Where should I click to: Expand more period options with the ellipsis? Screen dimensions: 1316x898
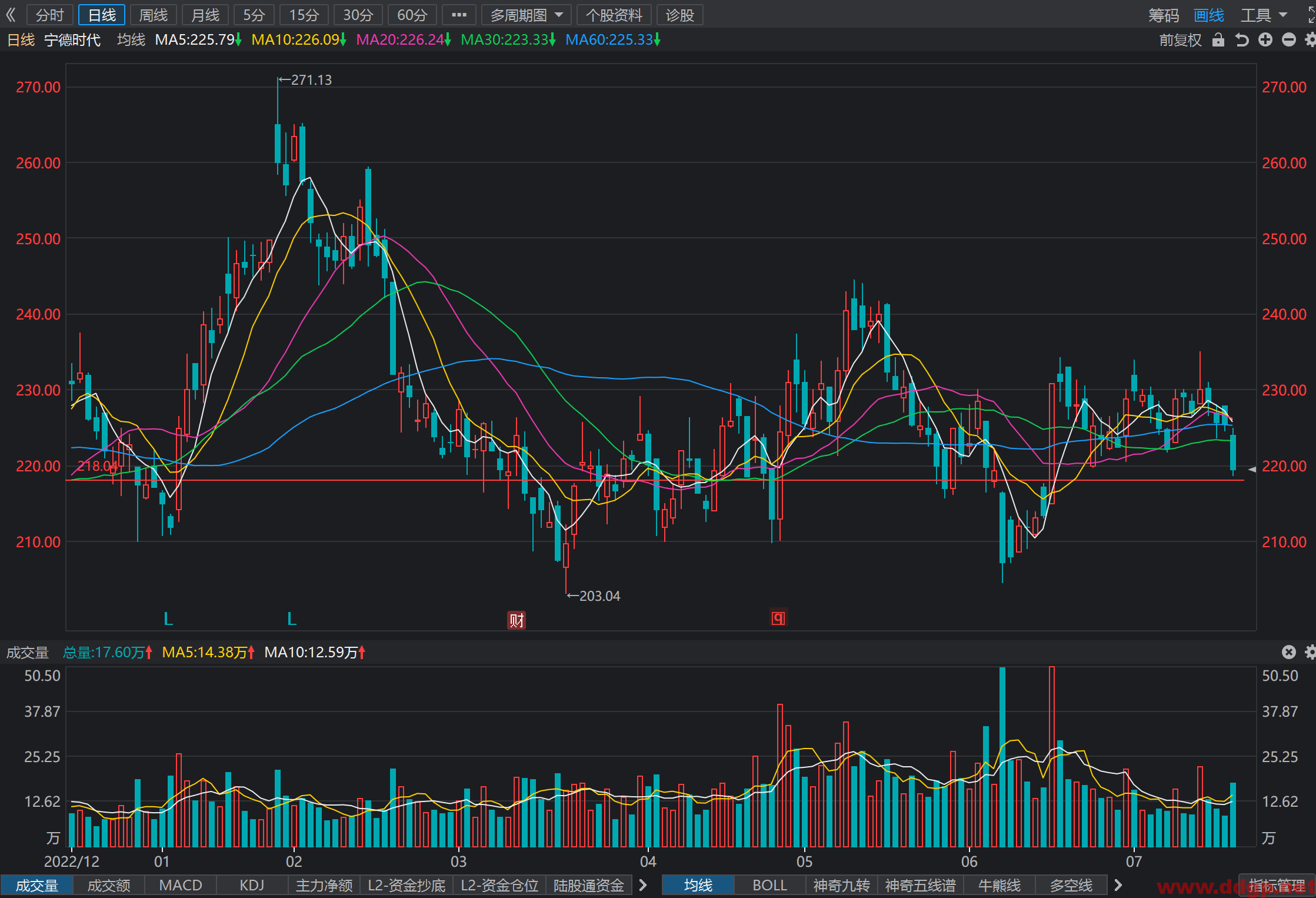[459, 15]
